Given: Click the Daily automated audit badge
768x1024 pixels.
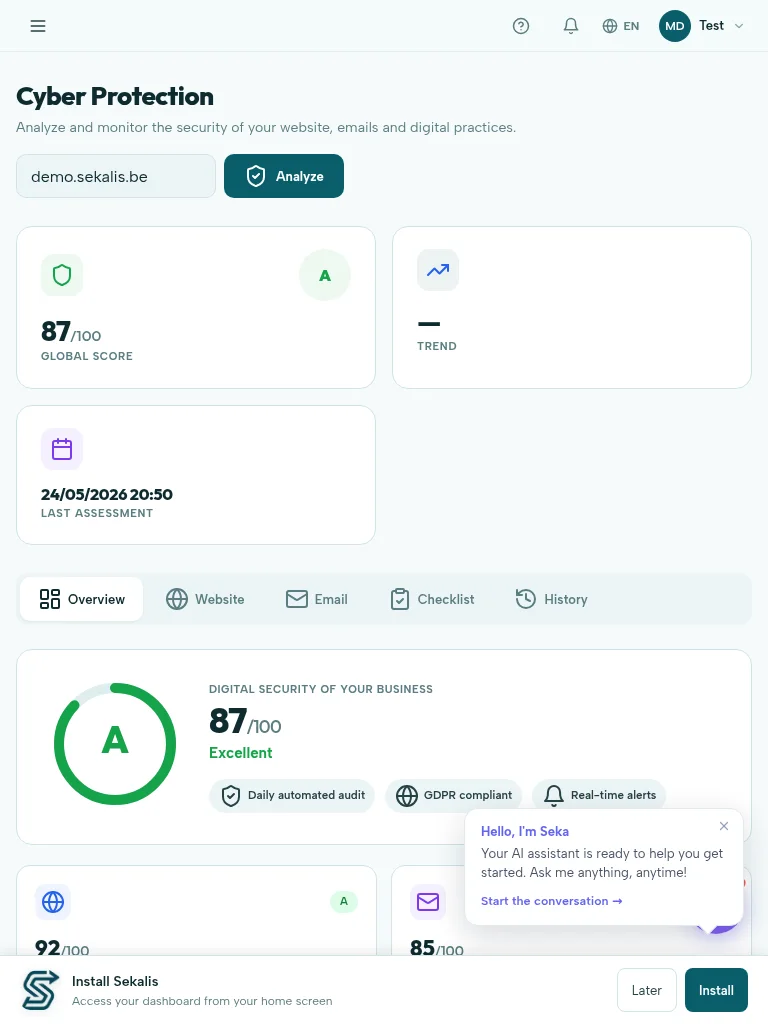Looking at the screenshot, I should pyautogui.click(x=292, y=795).
